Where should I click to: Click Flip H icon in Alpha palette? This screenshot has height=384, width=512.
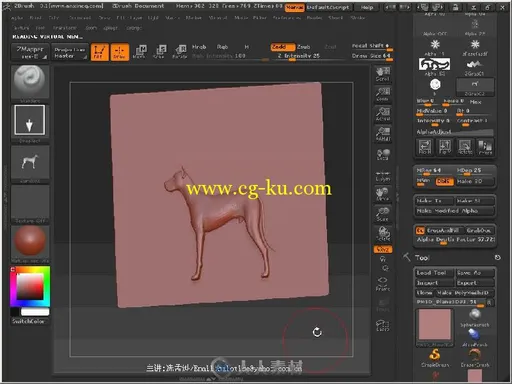(x=425, y=147)
